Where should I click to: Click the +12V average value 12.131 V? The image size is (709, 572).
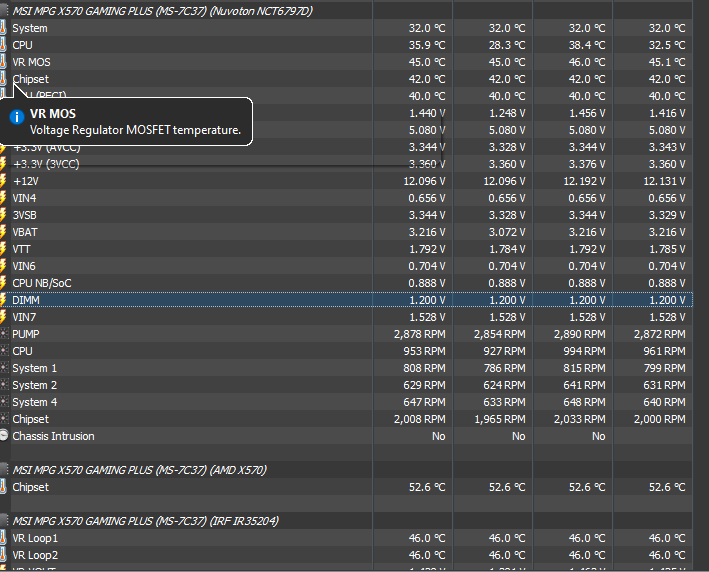[664, 181]
